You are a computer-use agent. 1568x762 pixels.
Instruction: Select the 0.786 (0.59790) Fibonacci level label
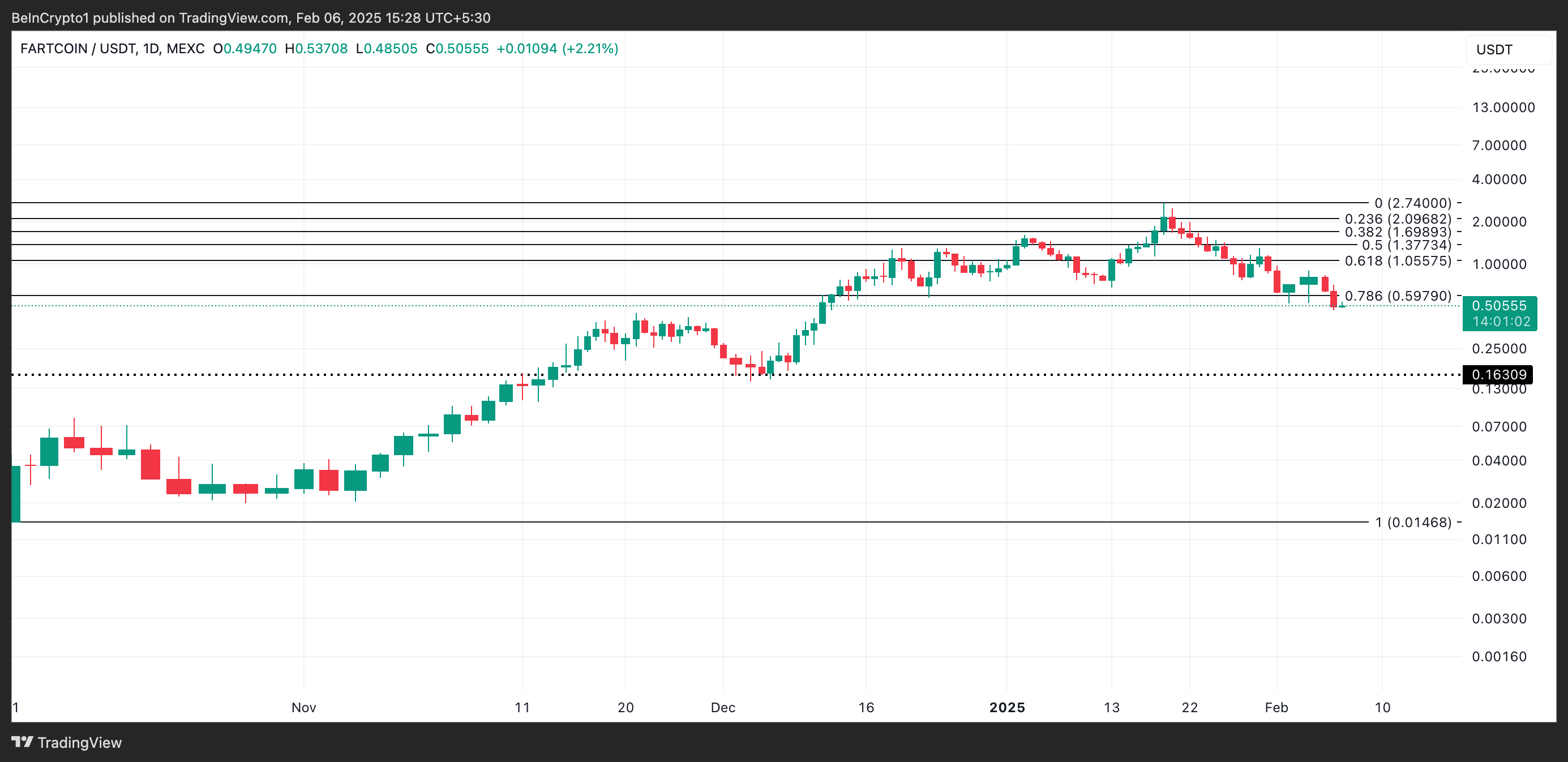click(1398, 297)
